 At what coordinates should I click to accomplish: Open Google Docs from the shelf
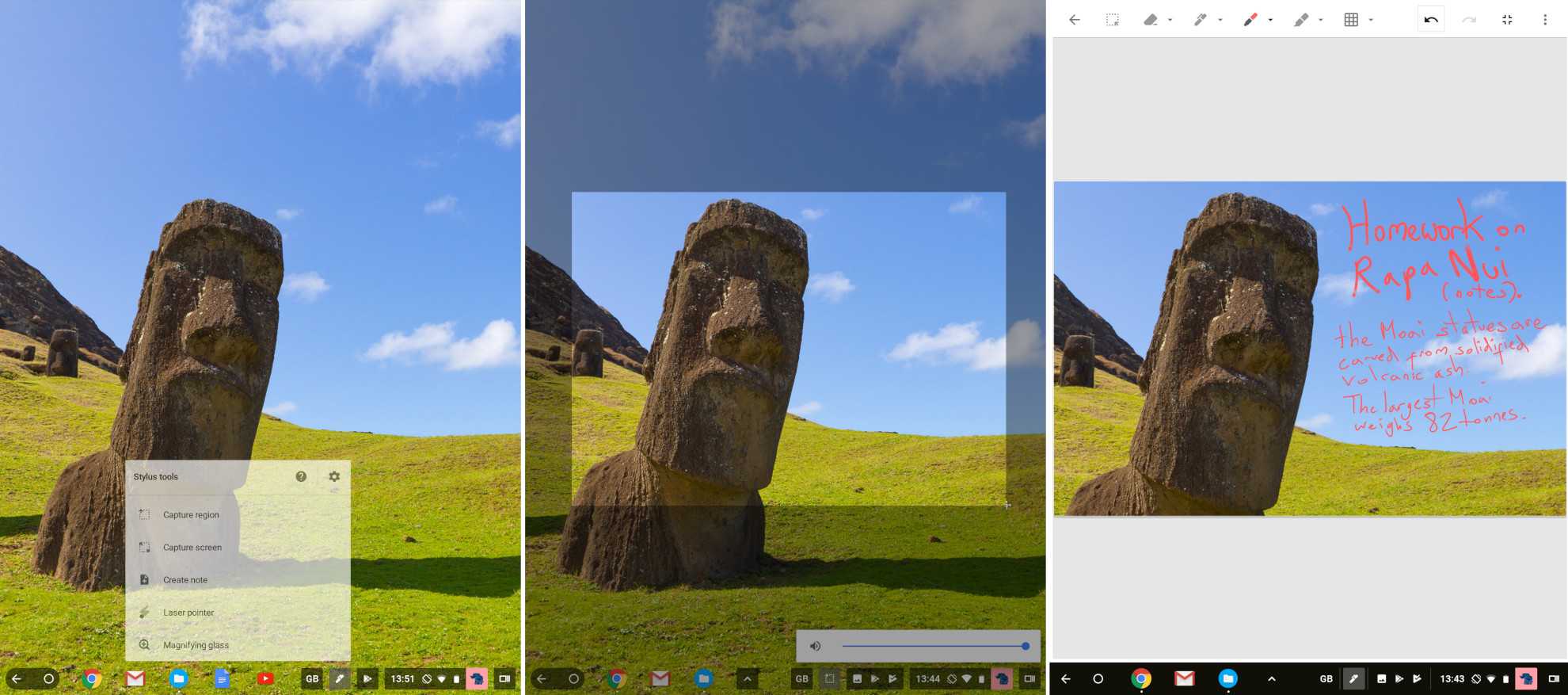click(x=223, y=678)
